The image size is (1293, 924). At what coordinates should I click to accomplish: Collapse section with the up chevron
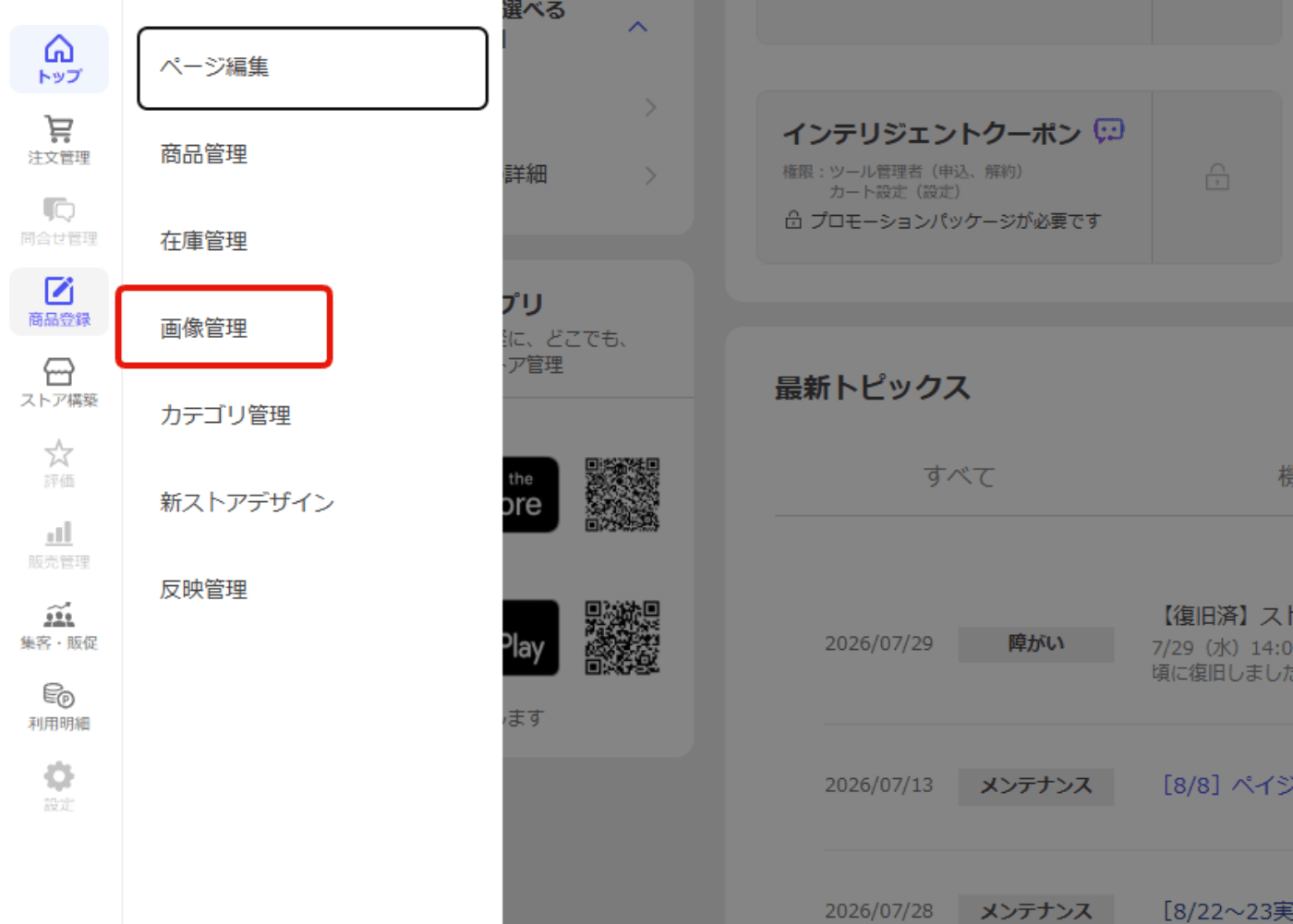point(637,27)
